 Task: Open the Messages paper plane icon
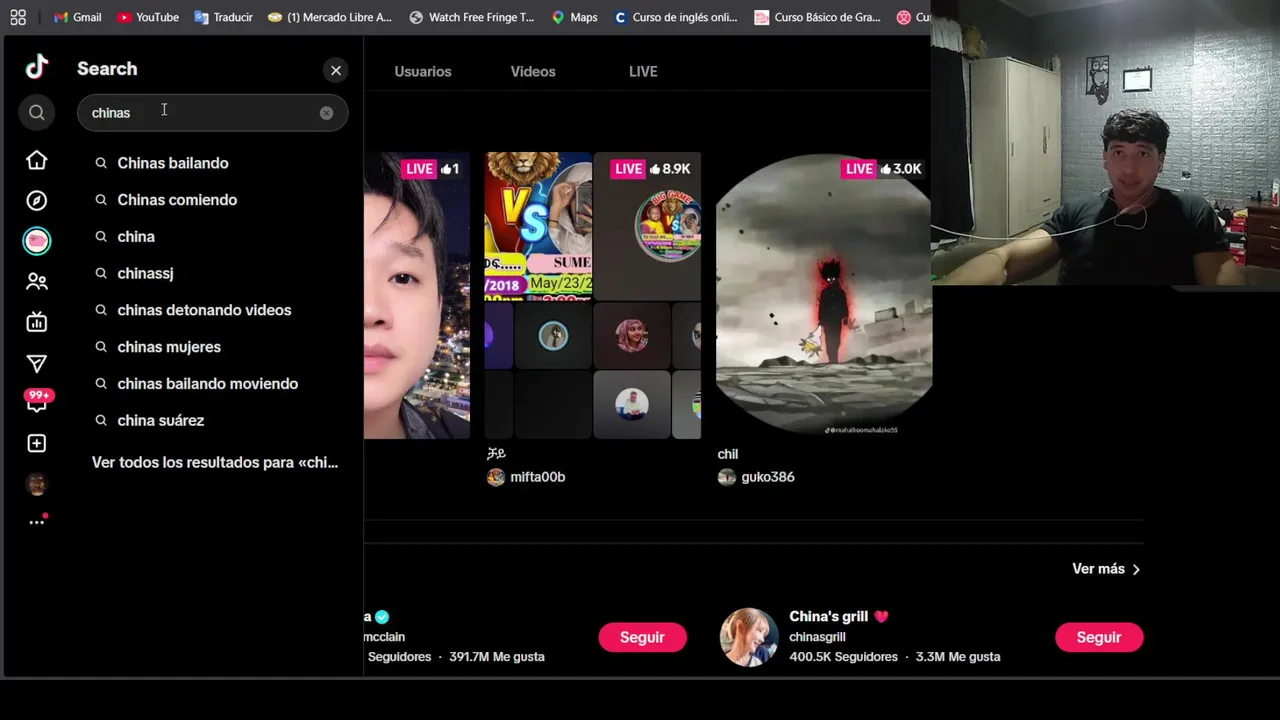pyautogui.click(x=37, y=364)
